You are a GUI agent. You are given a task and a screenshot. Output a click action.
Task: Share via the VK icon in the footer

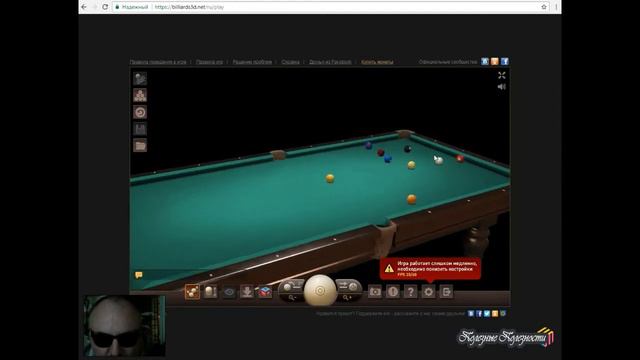tap(471, 313)
